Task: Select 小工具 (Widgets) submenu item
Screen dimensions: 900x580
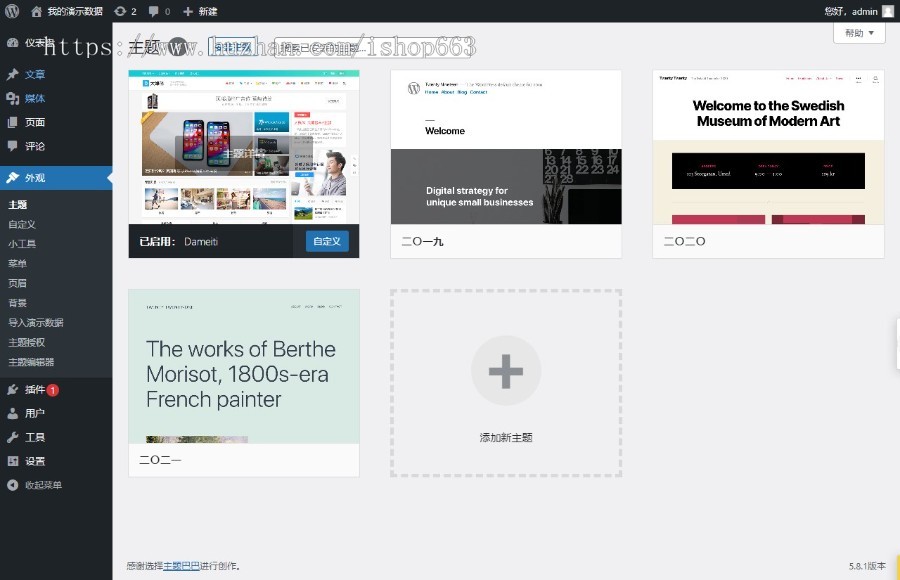Action: tap(22, 244)
